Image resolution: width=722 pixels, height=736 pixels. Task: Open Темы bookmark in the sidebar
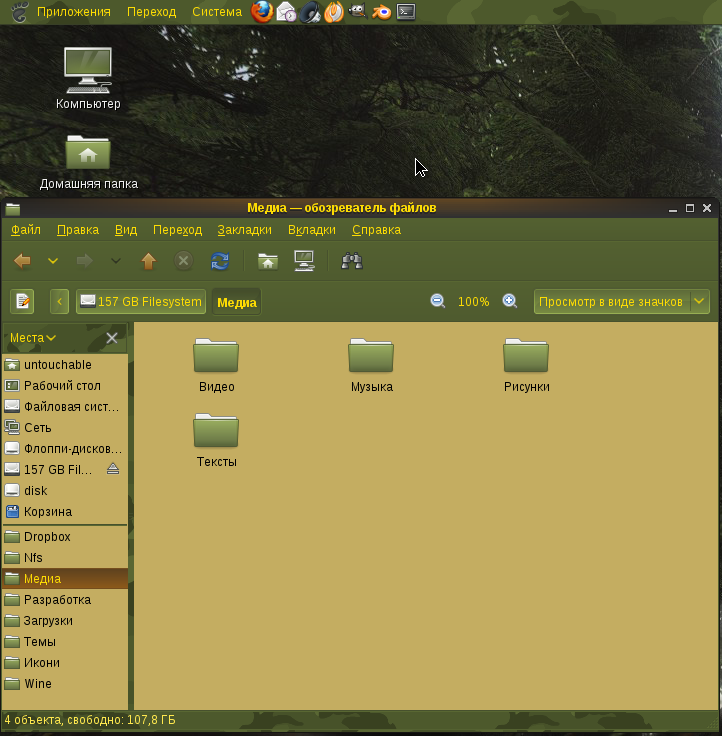tap(65, 642)
